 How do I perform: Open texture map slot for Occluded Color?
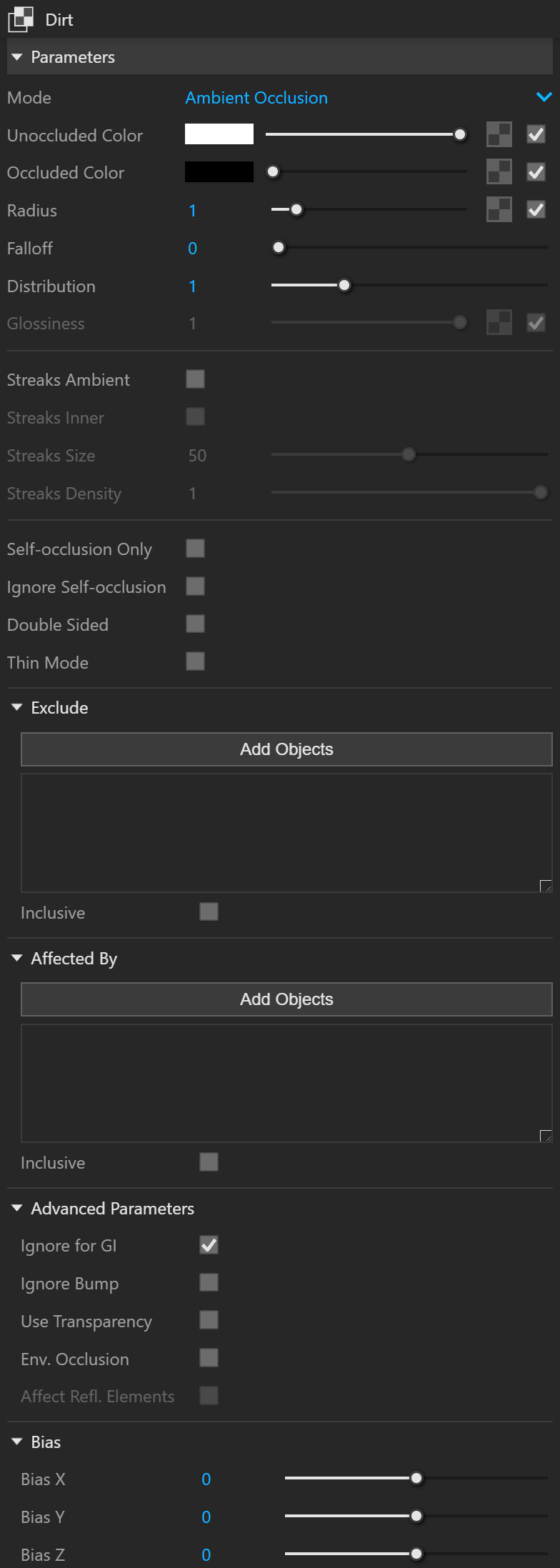pyautogui.click(x=499, y=172)
